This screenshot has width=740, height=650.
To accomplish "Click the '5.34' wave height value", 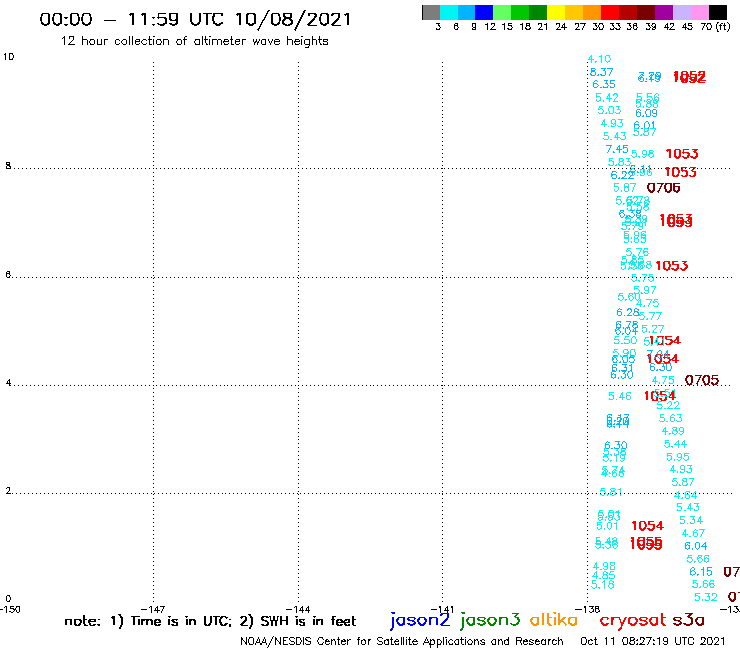I will coord(691,520).
